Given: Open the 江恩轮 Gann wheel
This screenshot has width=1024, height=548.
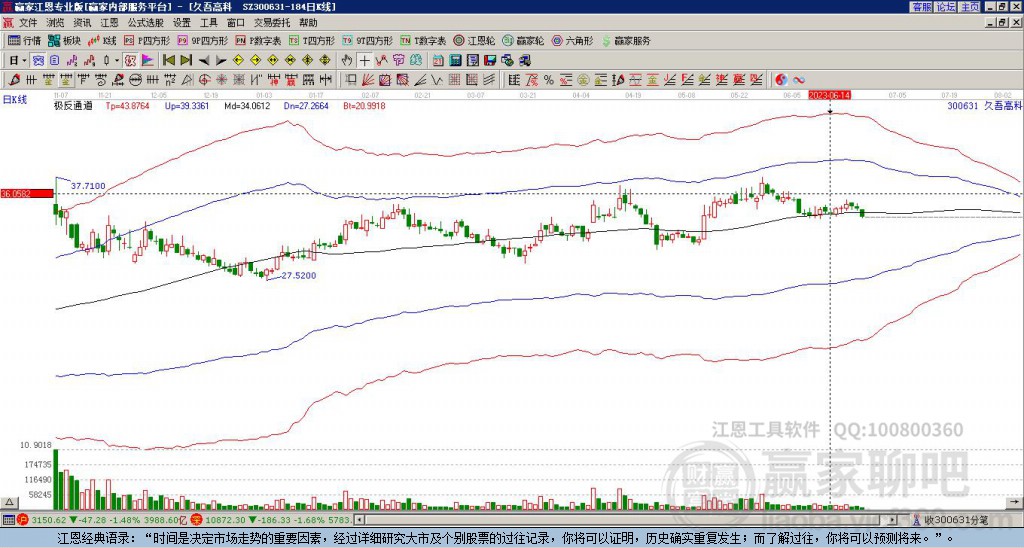Looking at the screenshot, I should pyautogui.click(x=475, y=40).
